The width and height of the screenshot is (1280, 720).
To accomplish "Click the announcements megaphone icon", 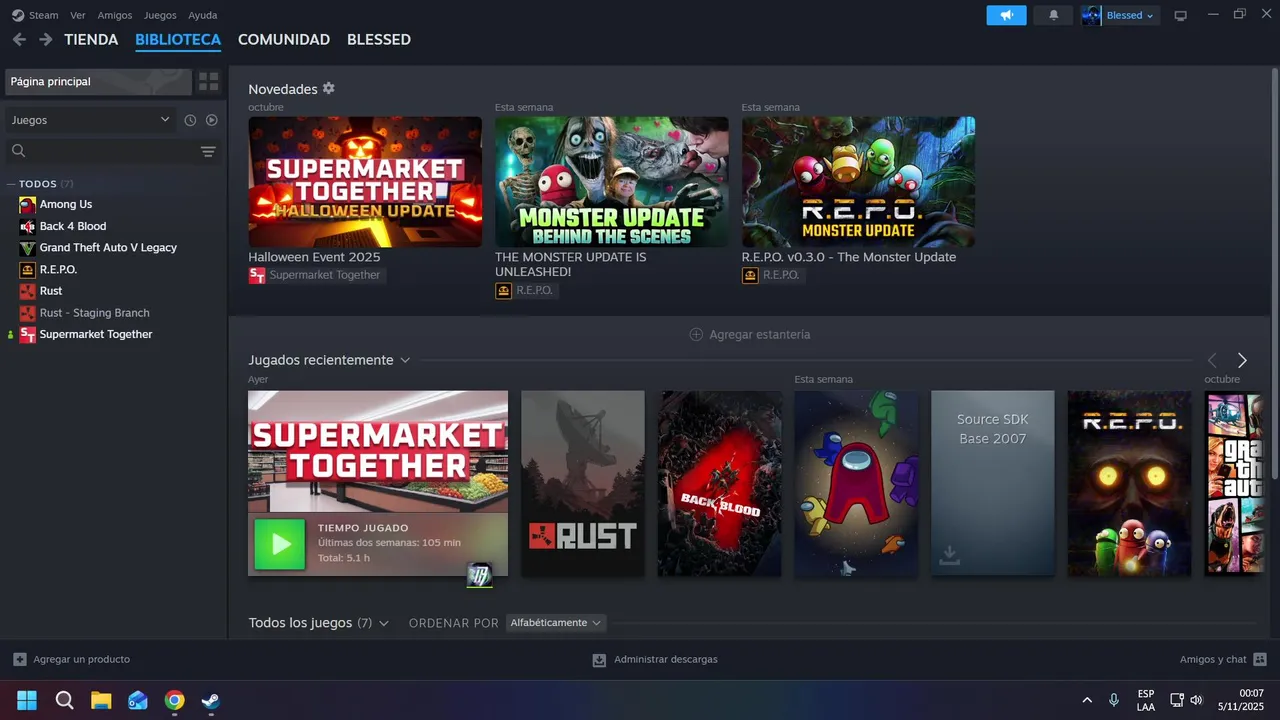I will point(1006,15).
